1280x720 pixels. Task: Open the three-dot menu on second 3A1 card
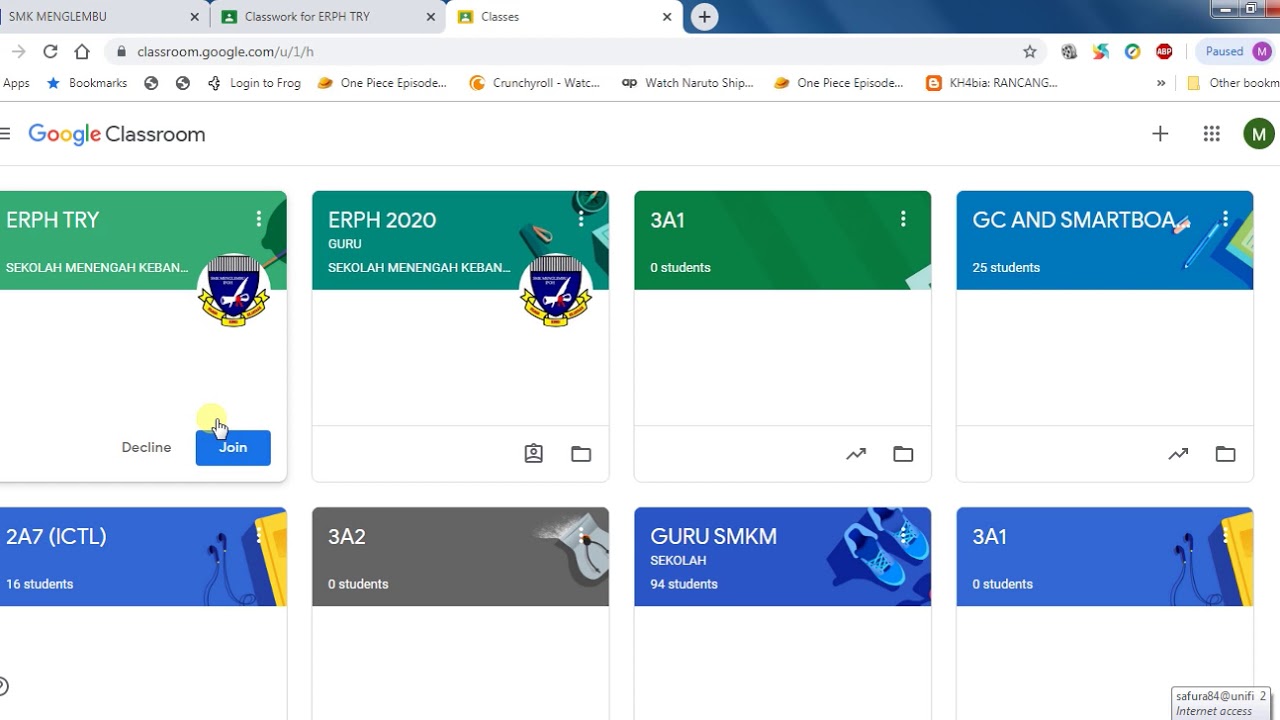1225,536
